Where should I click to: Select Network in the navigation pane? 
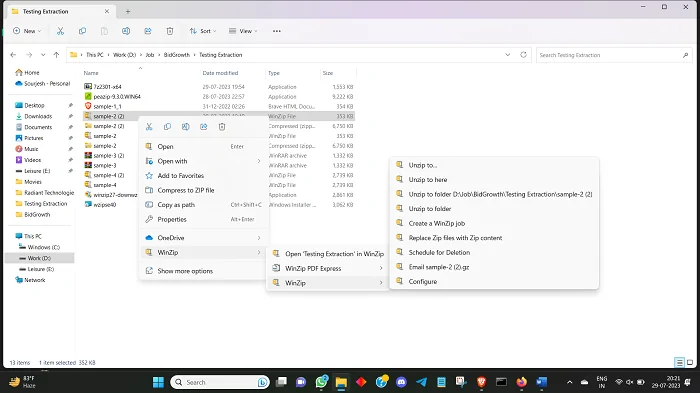pyautogui.click(x=34, y=280)
